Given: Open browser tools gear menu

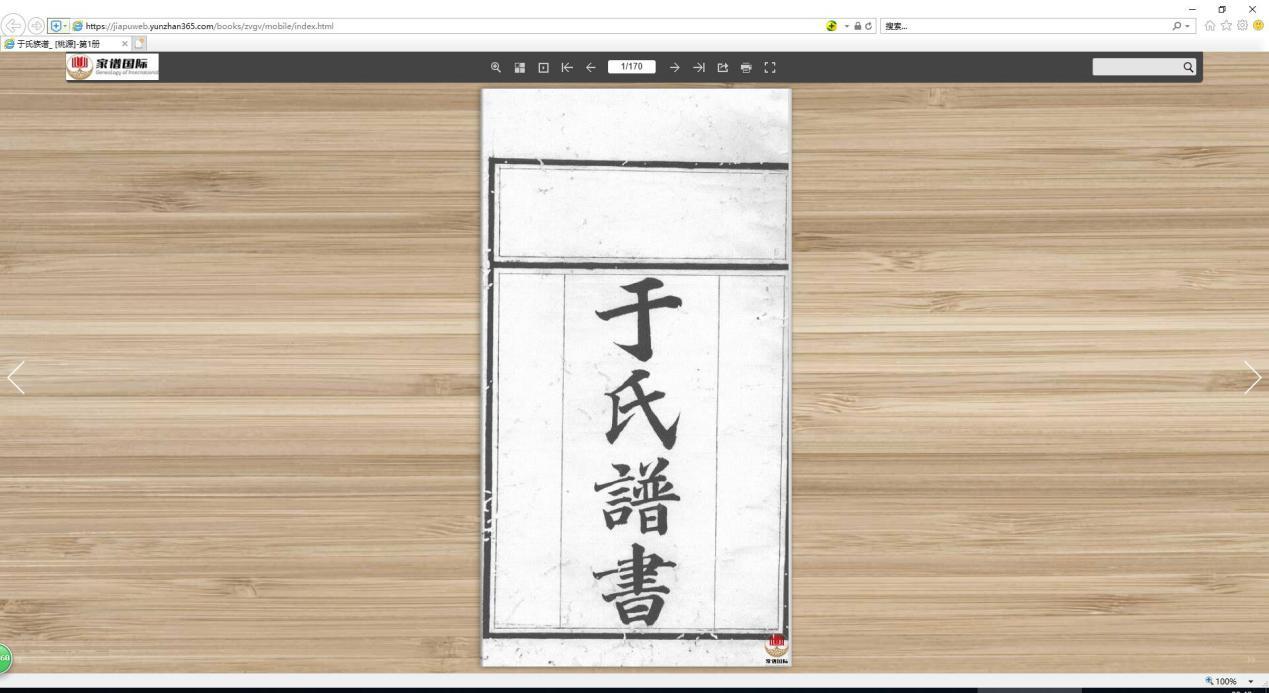Looking at the screenshot, I should [1242, 26].
